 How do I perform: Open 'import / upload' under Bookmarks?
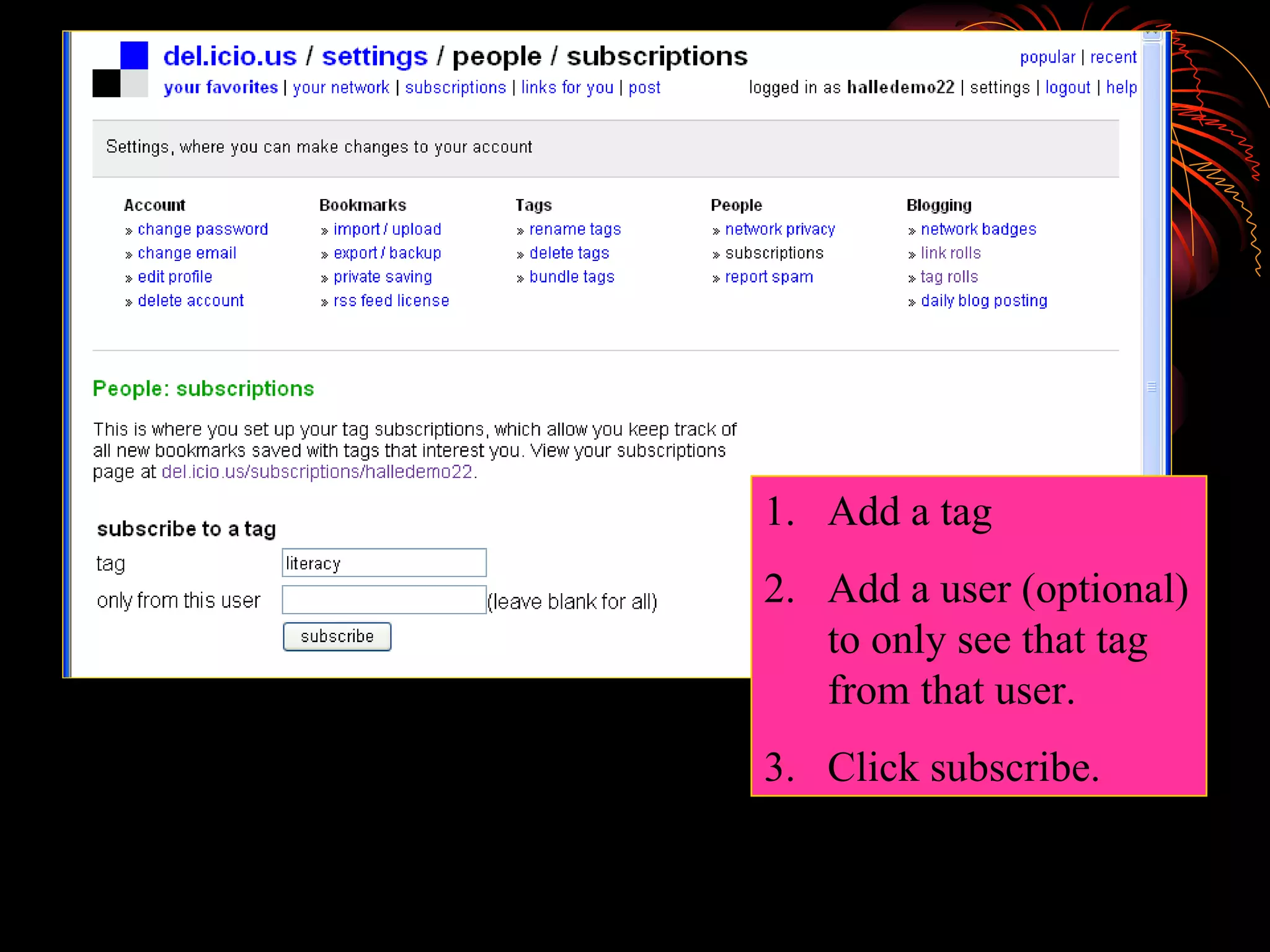[x=387, y=229]
